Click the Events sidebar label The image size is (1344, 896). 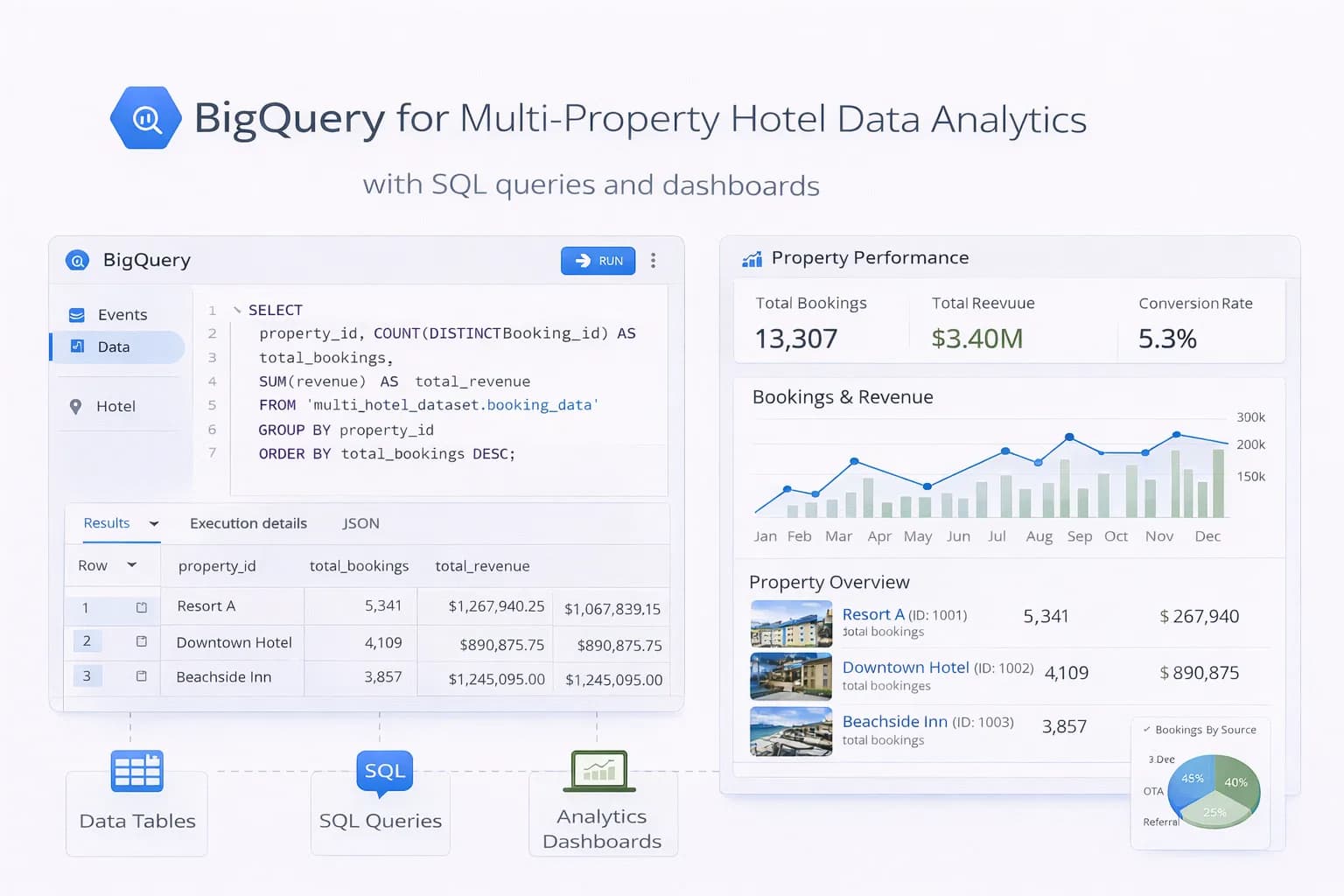(x=122, y=315)
